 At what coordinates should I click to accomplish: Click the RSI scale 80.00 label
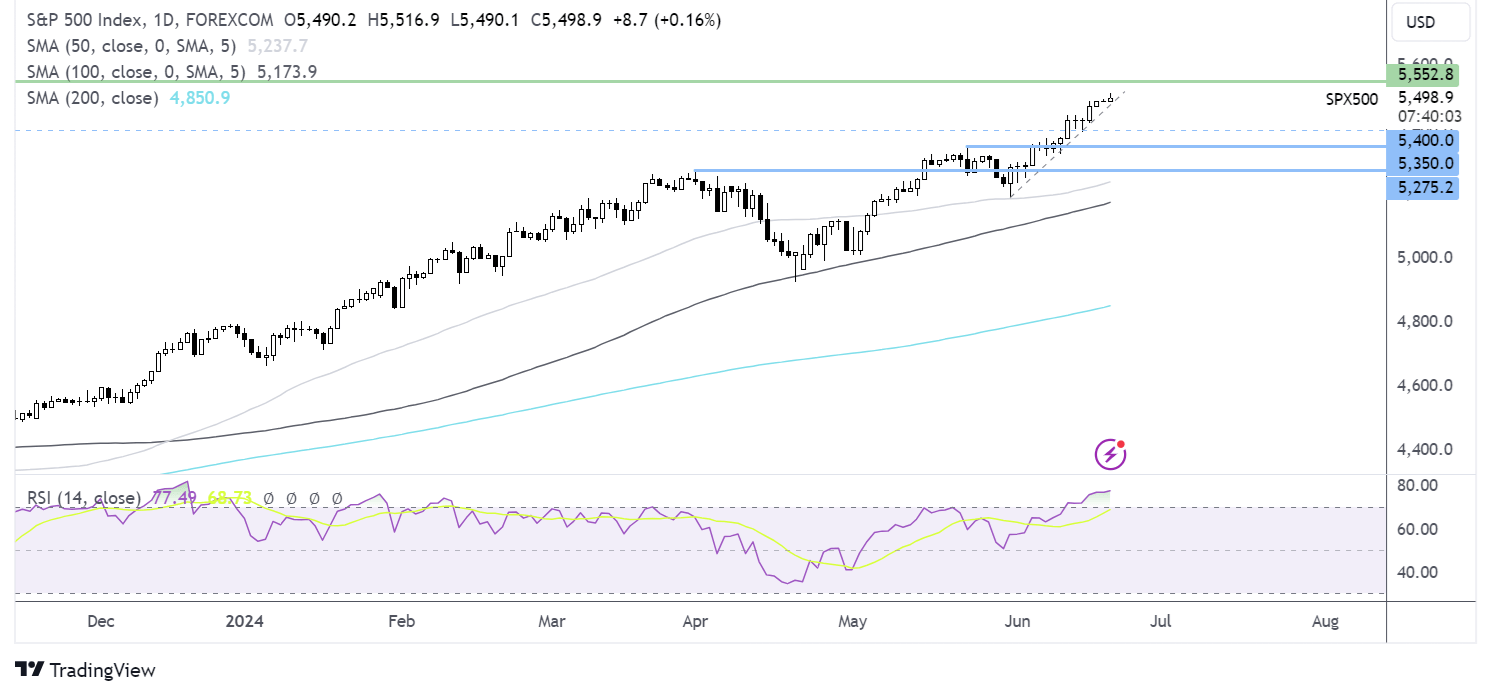[x=1417, y=486]
